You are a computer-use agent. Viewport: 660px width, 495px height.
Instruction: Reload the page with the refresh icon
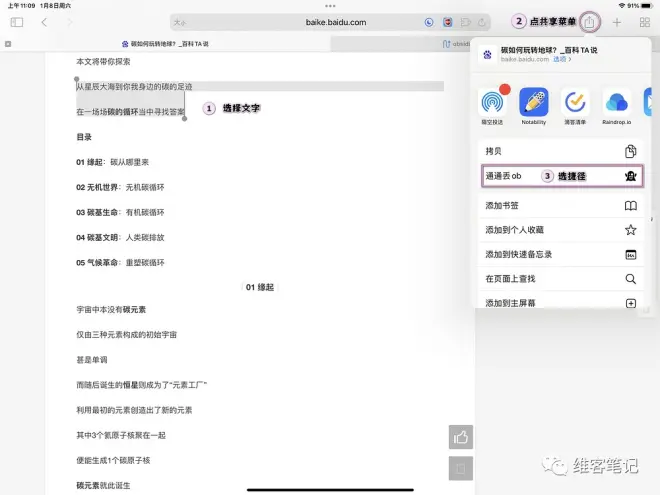click(482, 22)
